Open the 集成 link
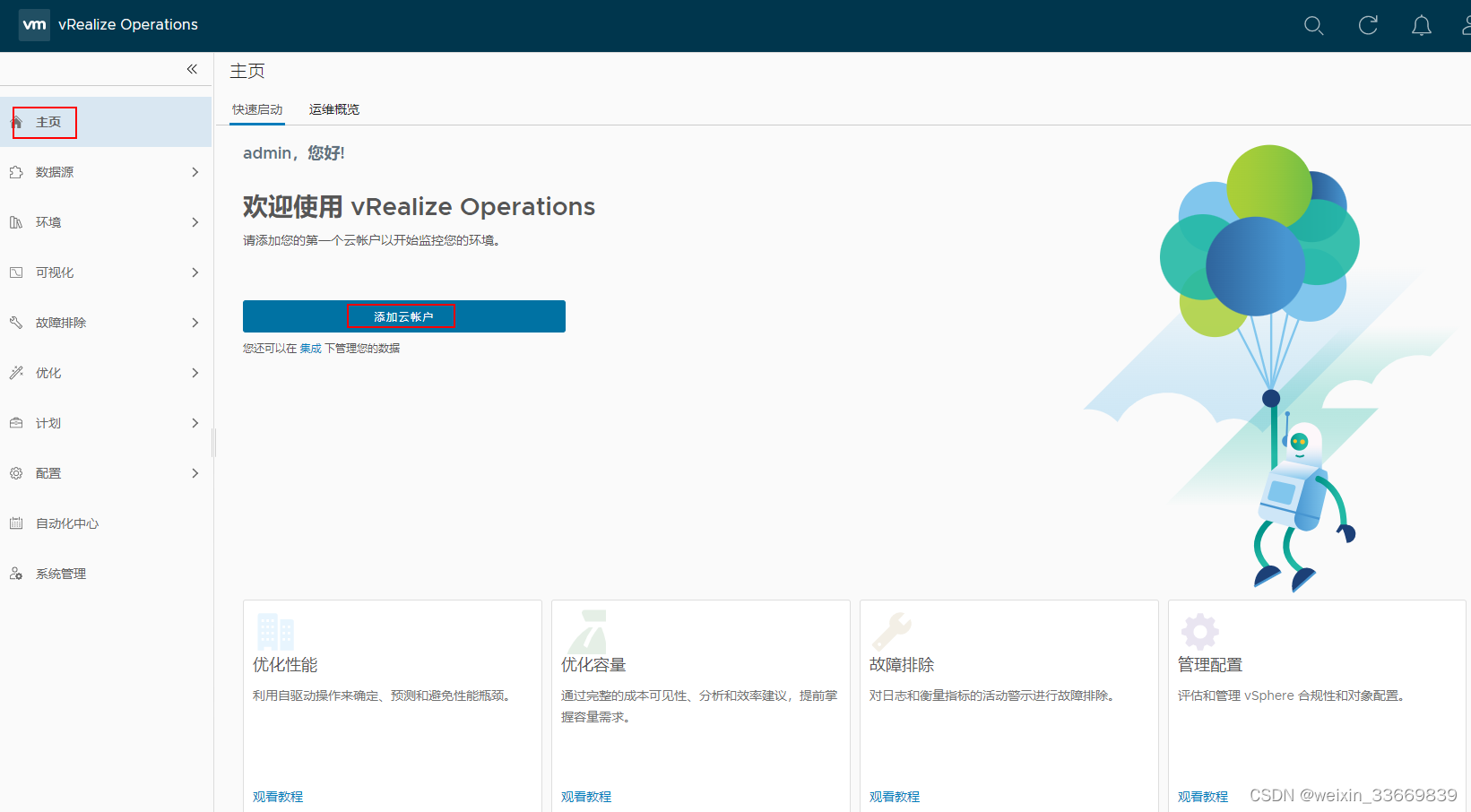 point(310,349)
